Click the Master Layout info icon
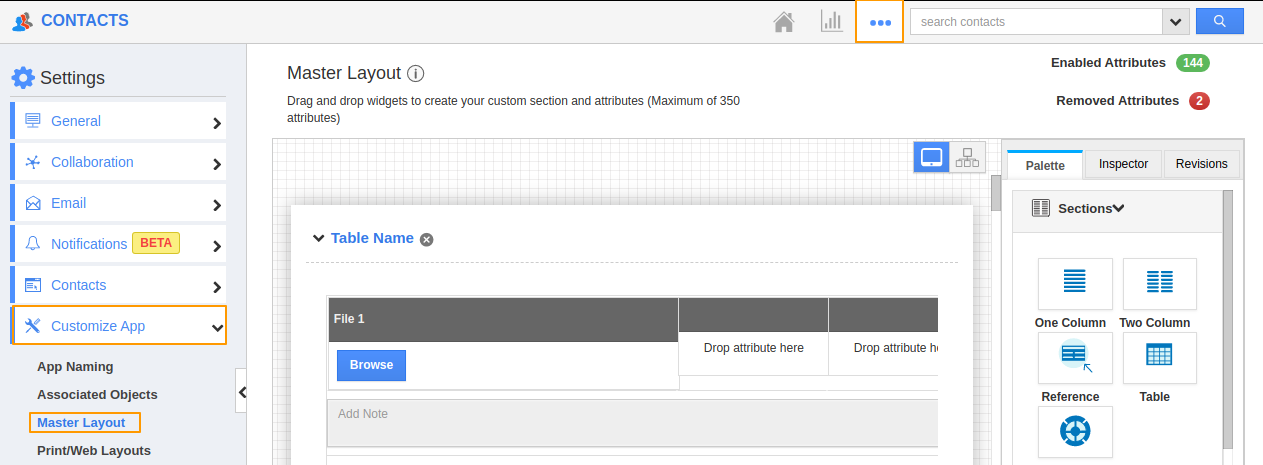This screenshot has height=465, width=1263. click(416, 73)
